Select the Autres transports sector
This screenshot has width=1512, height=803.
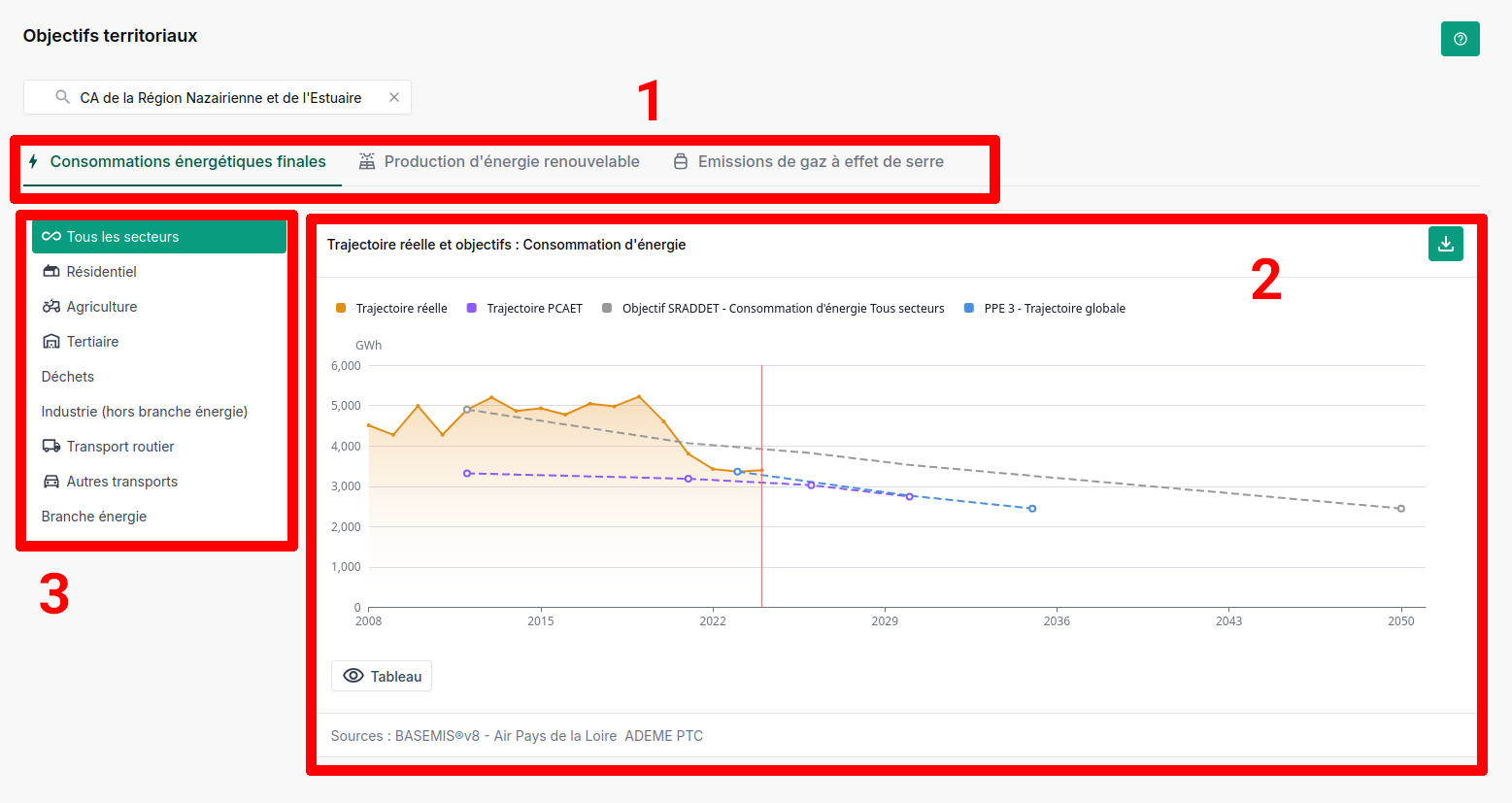pyautogui.click(x=159, y=481)
